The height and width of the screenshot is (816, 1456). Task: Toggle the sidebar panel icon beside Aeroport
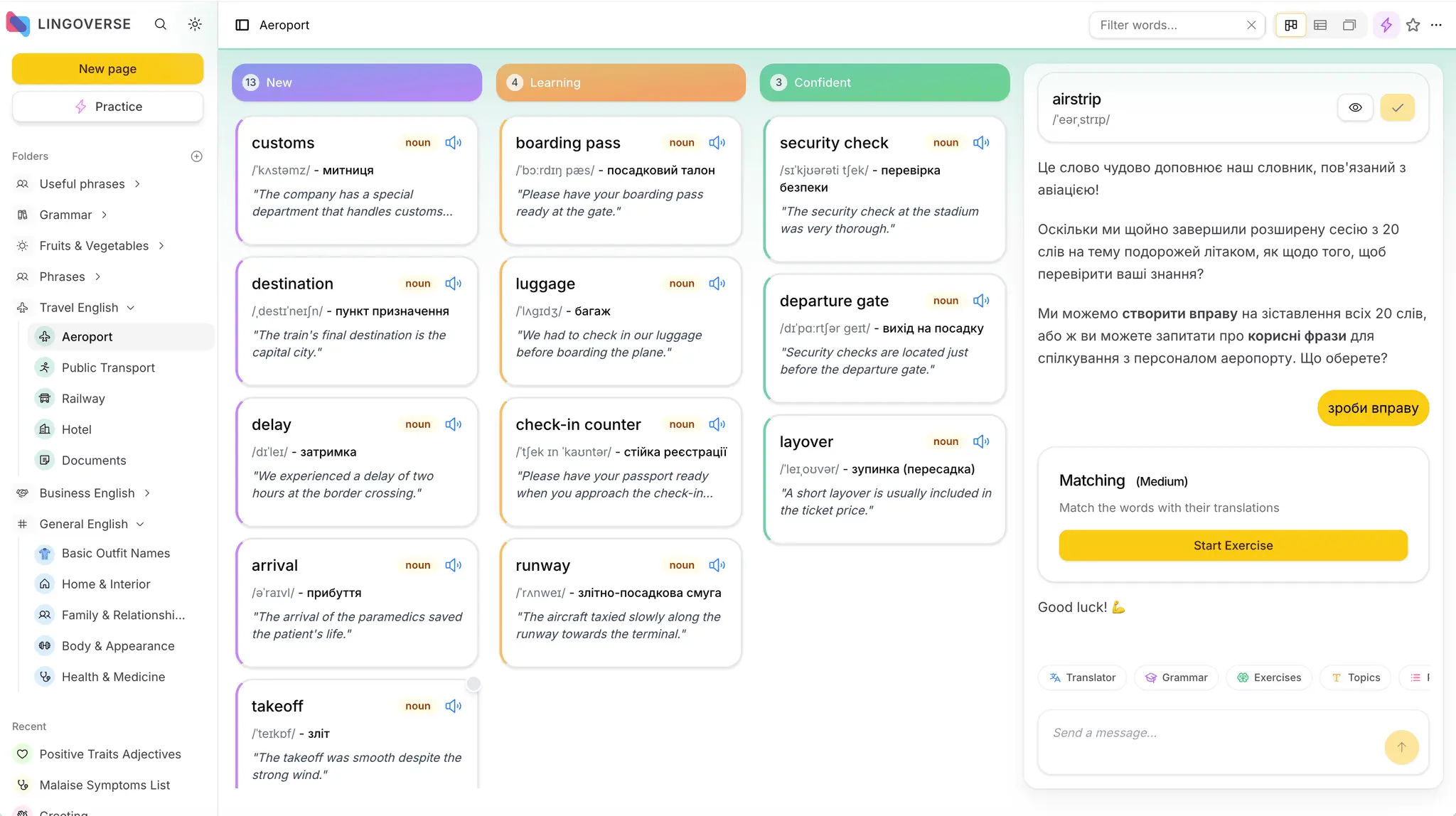[242, 25]
